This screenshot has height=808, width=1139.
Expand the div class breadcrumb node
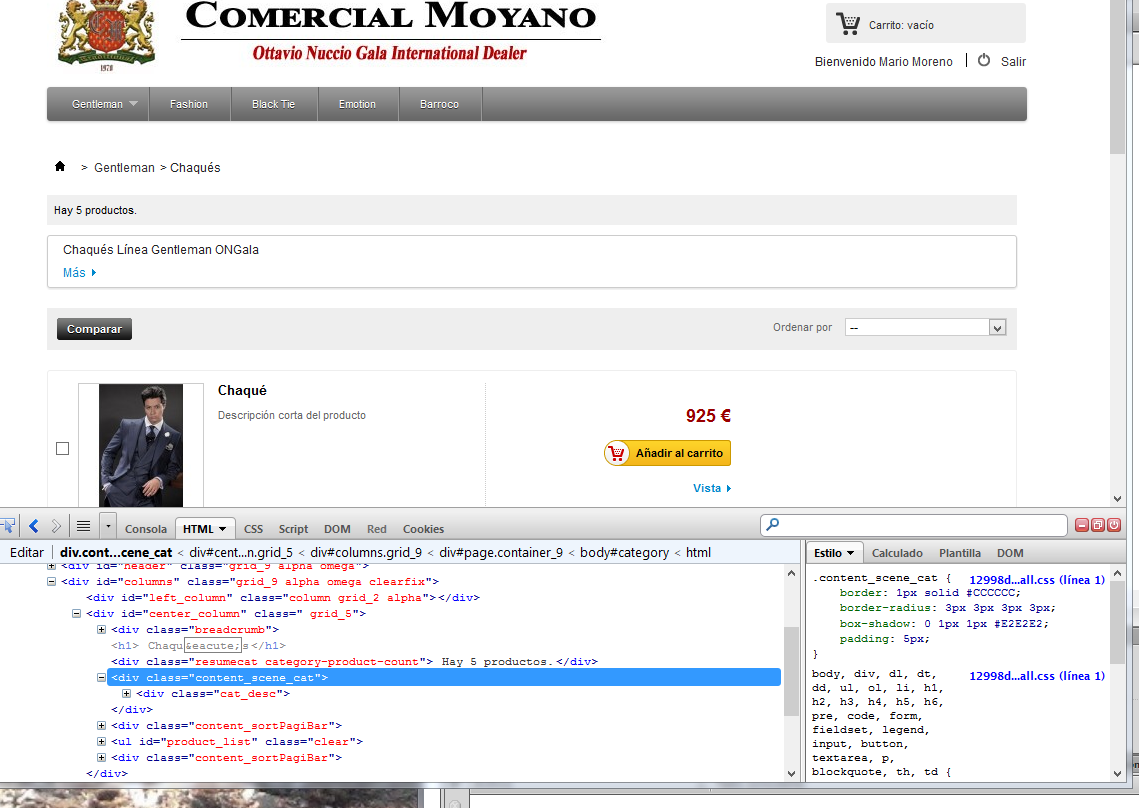(102, 629)
